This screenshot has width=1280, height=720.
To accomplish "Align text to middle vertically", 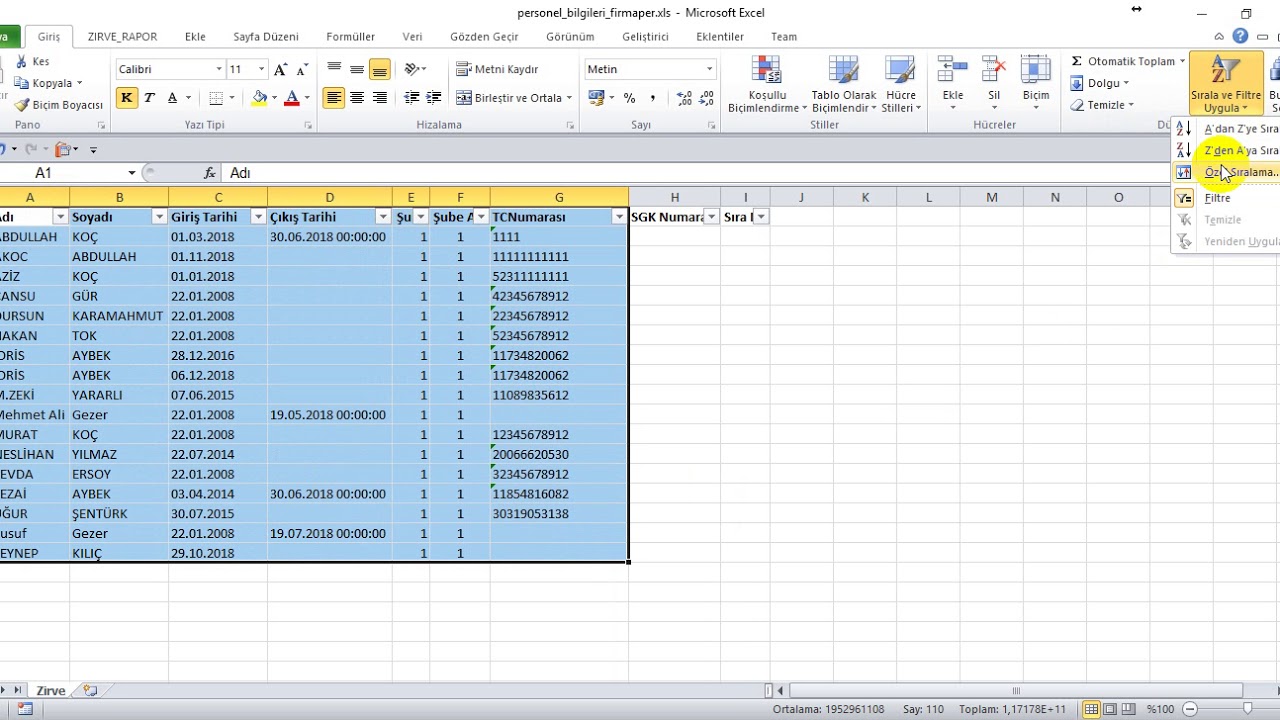I will click(x=357, y=69).
